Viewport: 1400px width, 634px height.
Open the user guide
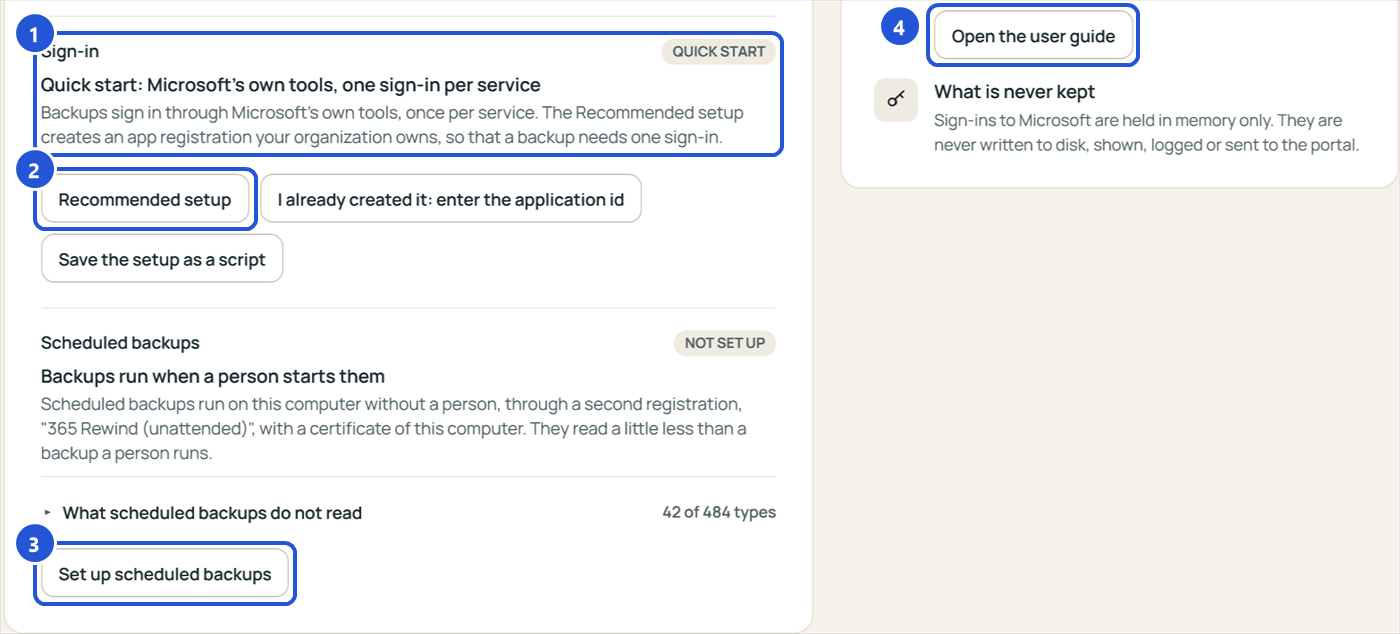click(x=1033, y=36)
